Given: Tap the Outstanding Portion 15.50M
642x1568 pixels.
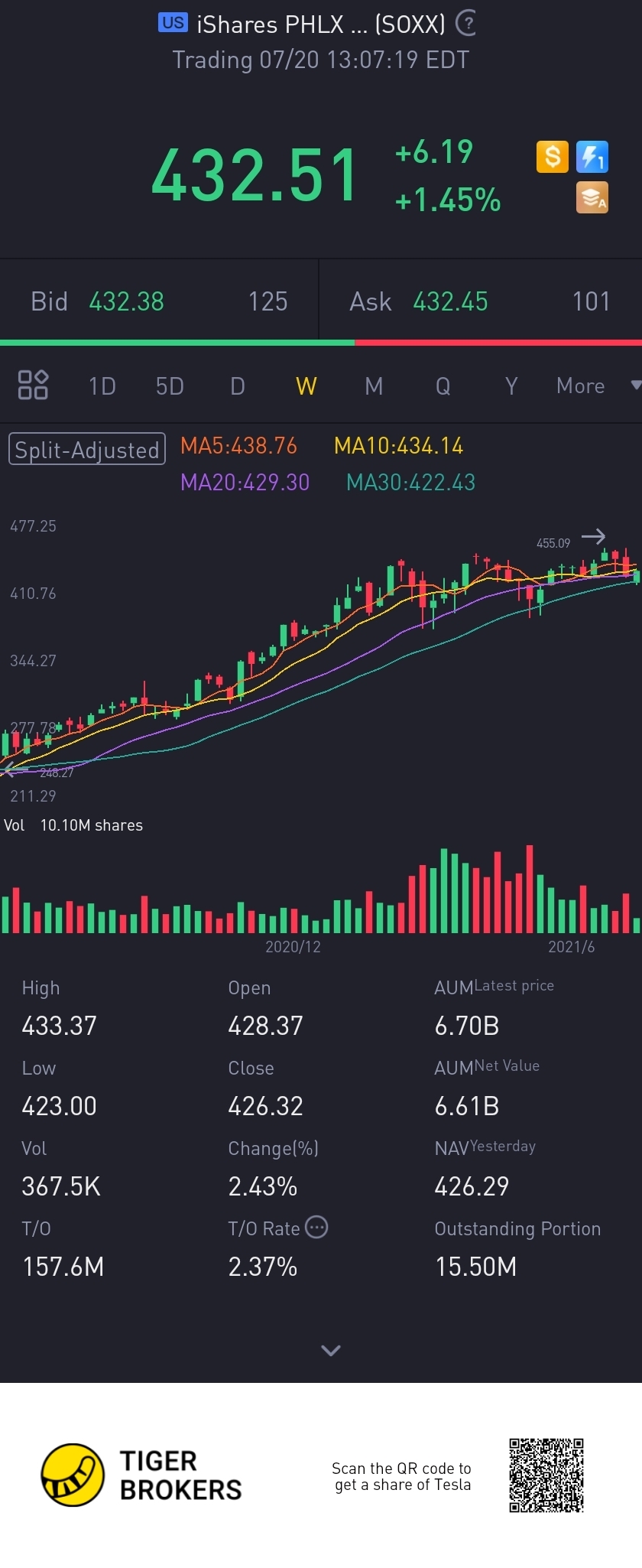Looking at the screenshot, I should click(x=475, y=1267).
